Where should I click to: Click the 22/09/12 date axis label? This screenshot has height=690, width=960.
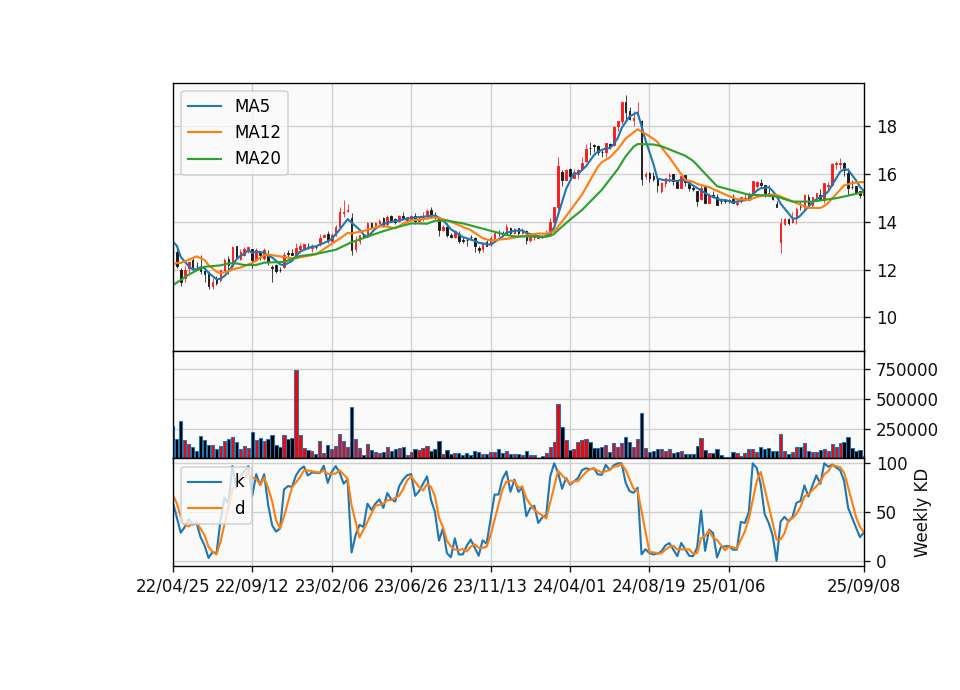tap(252, 586)
